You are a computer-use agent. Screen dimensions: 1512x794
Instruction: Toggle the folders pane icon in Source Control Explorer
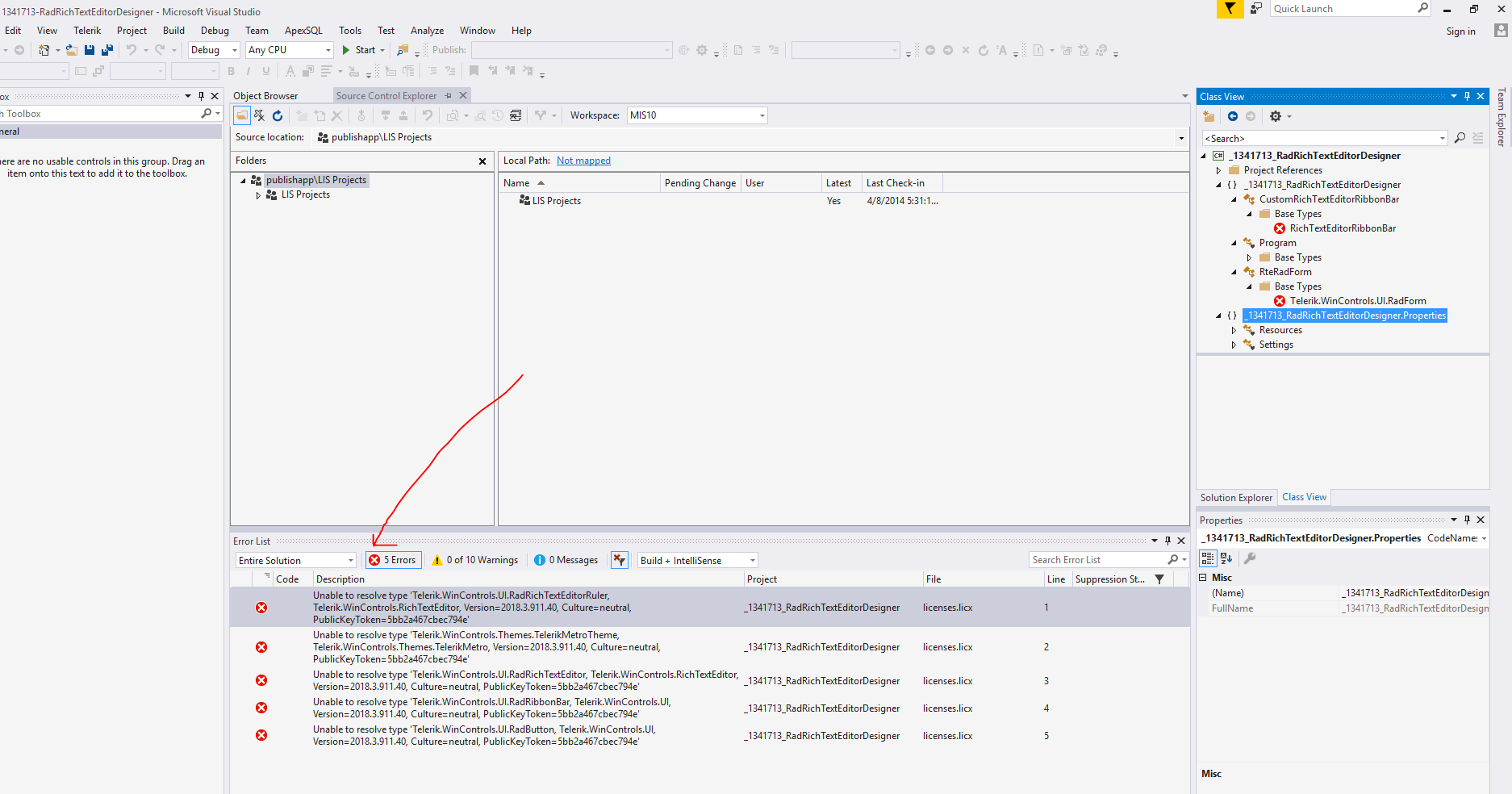click(242, 115)
